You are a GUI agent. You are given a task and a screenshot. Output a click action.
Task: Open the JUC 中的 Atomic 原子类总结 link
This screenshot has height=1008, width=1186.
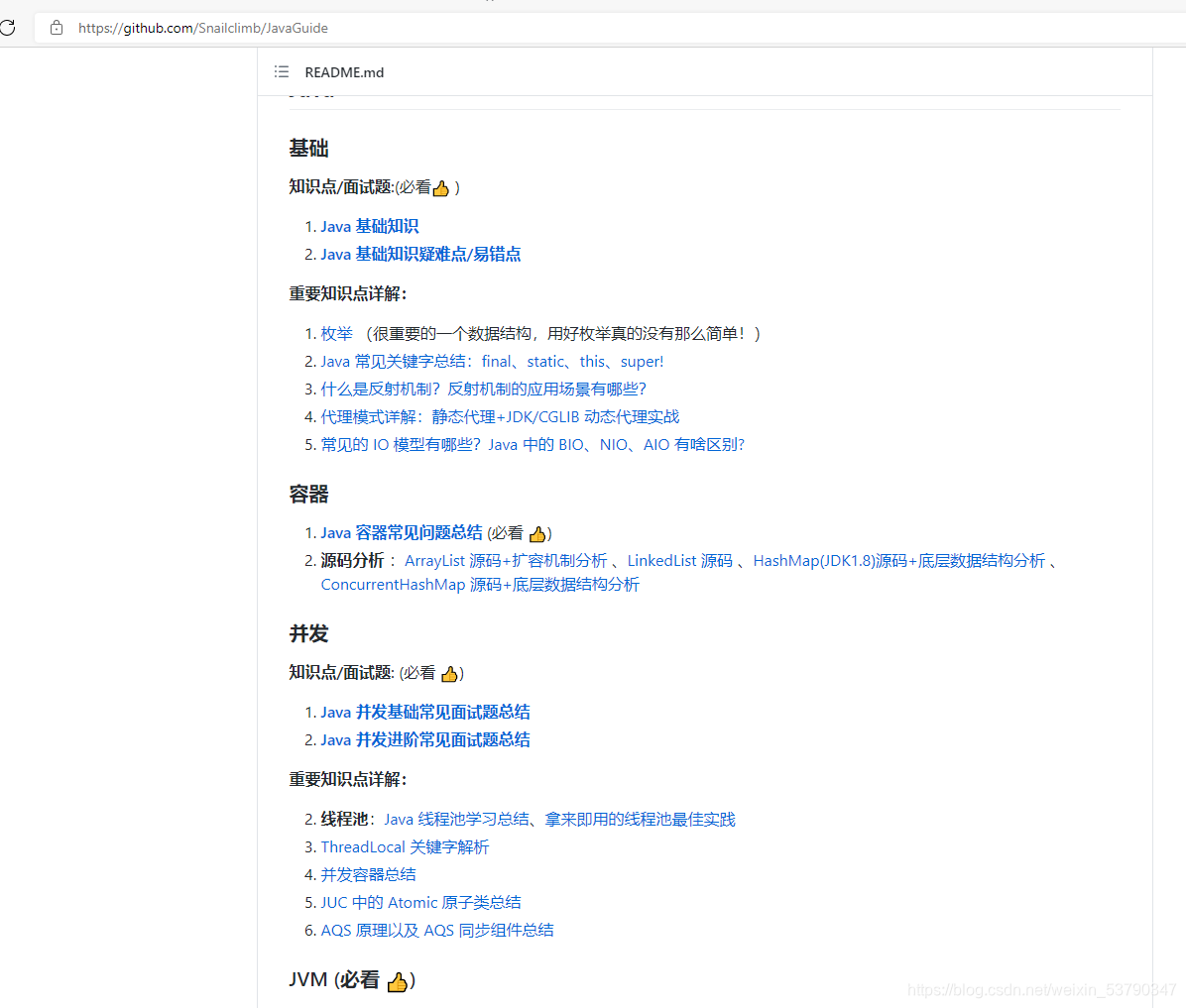point(419,902)
